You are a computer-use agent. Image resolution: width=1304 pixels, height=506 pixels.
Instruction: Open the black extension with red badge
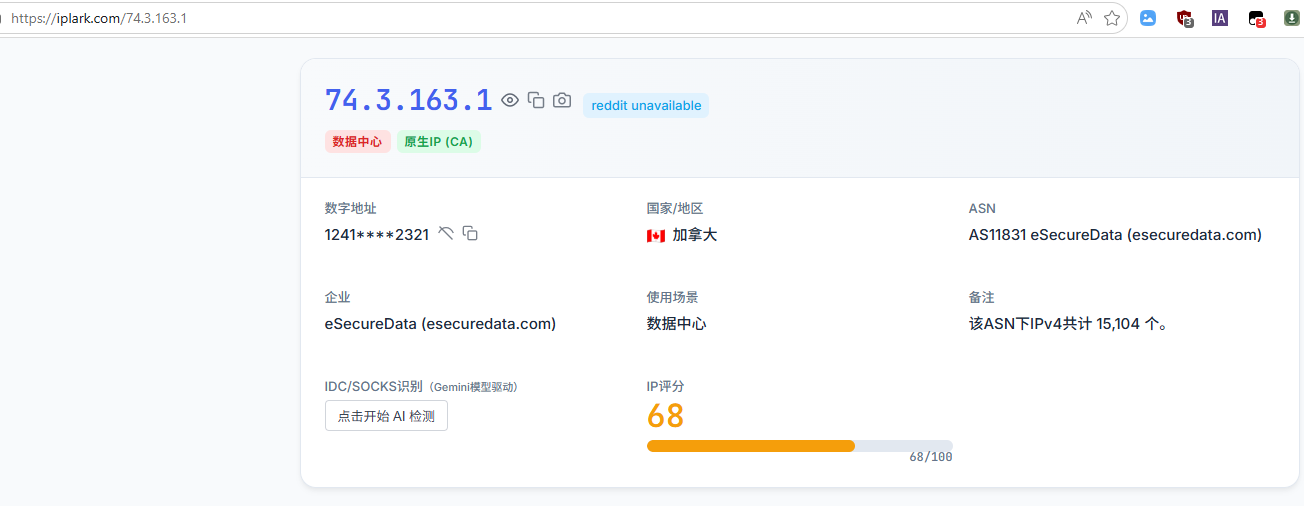[x=1256, y=18]
